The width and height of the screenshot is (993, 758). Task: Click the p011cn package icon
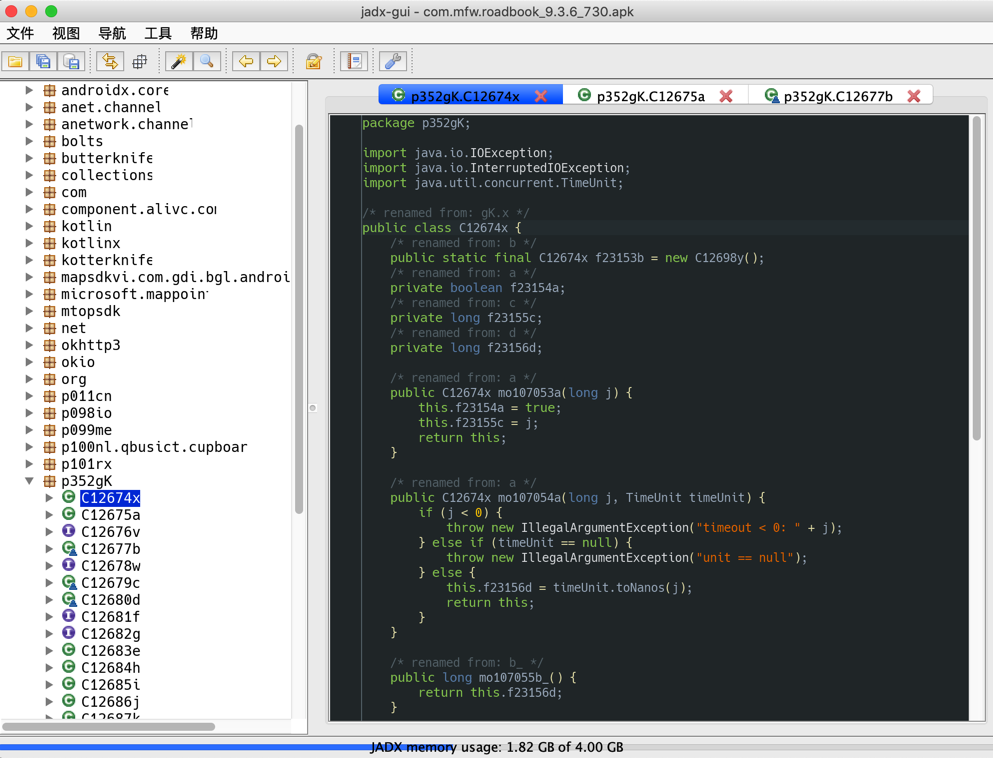tap(49, 396)
